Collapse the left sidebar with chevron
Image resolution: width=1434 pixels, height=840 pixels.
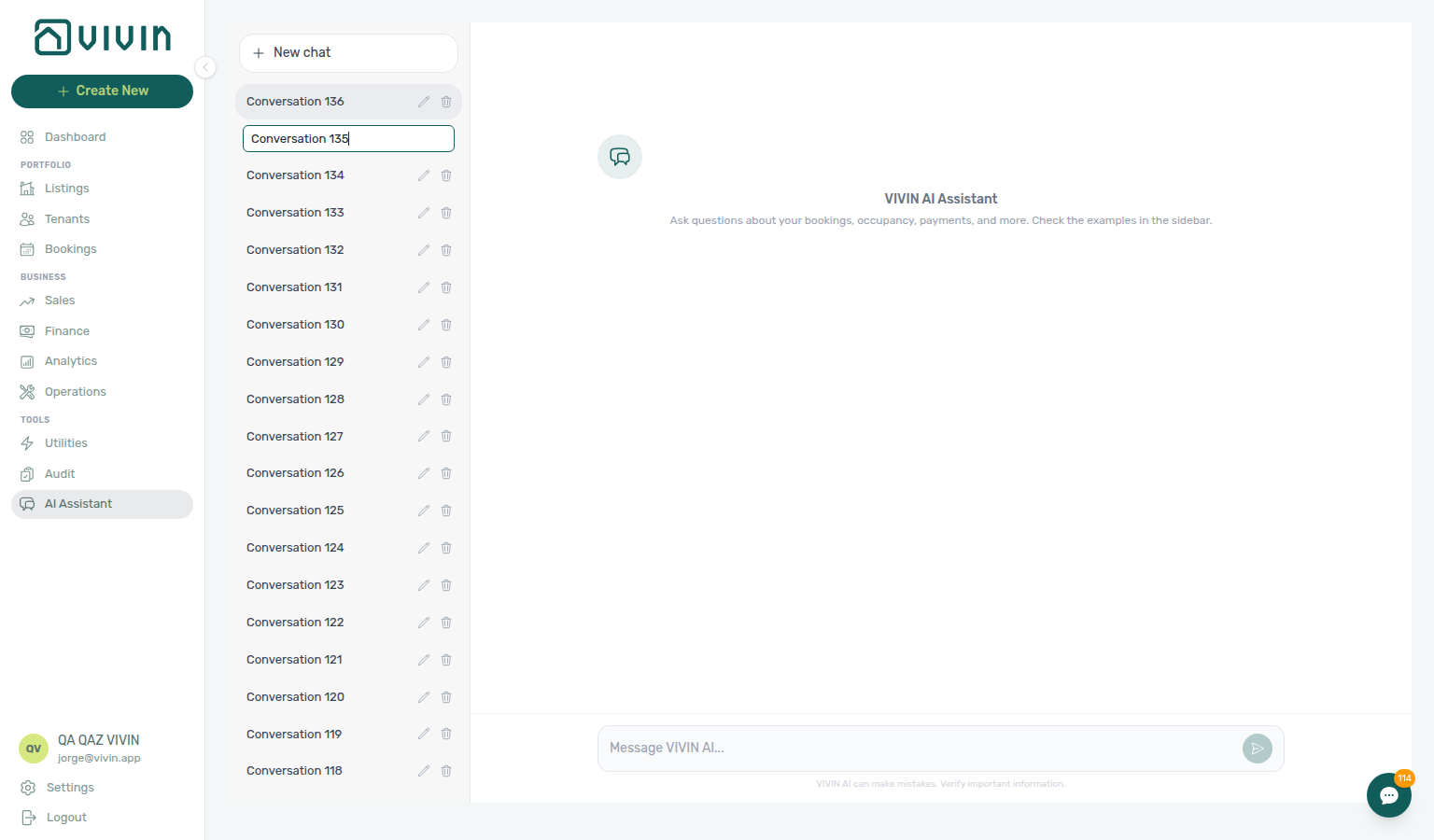click(x=205, y=67)
